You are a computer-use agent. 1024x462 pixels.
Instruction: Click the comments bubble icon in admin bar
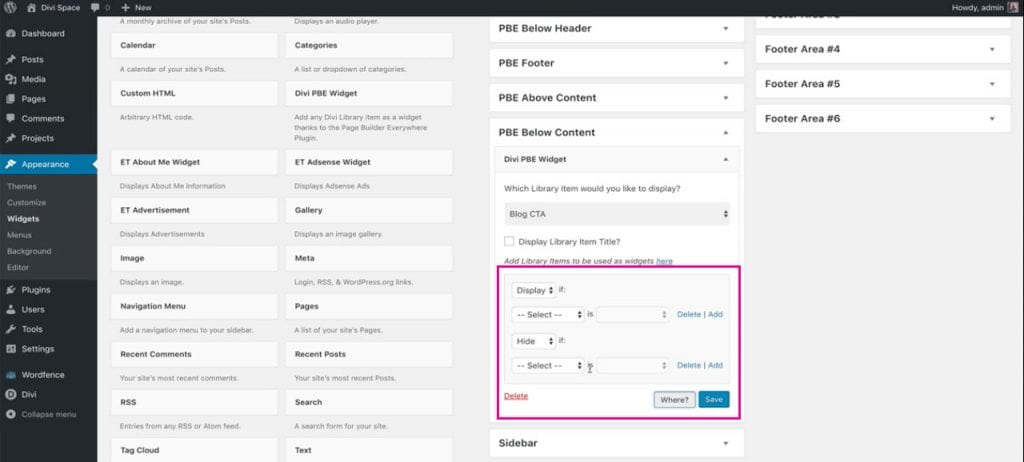(x=95, y=8)
